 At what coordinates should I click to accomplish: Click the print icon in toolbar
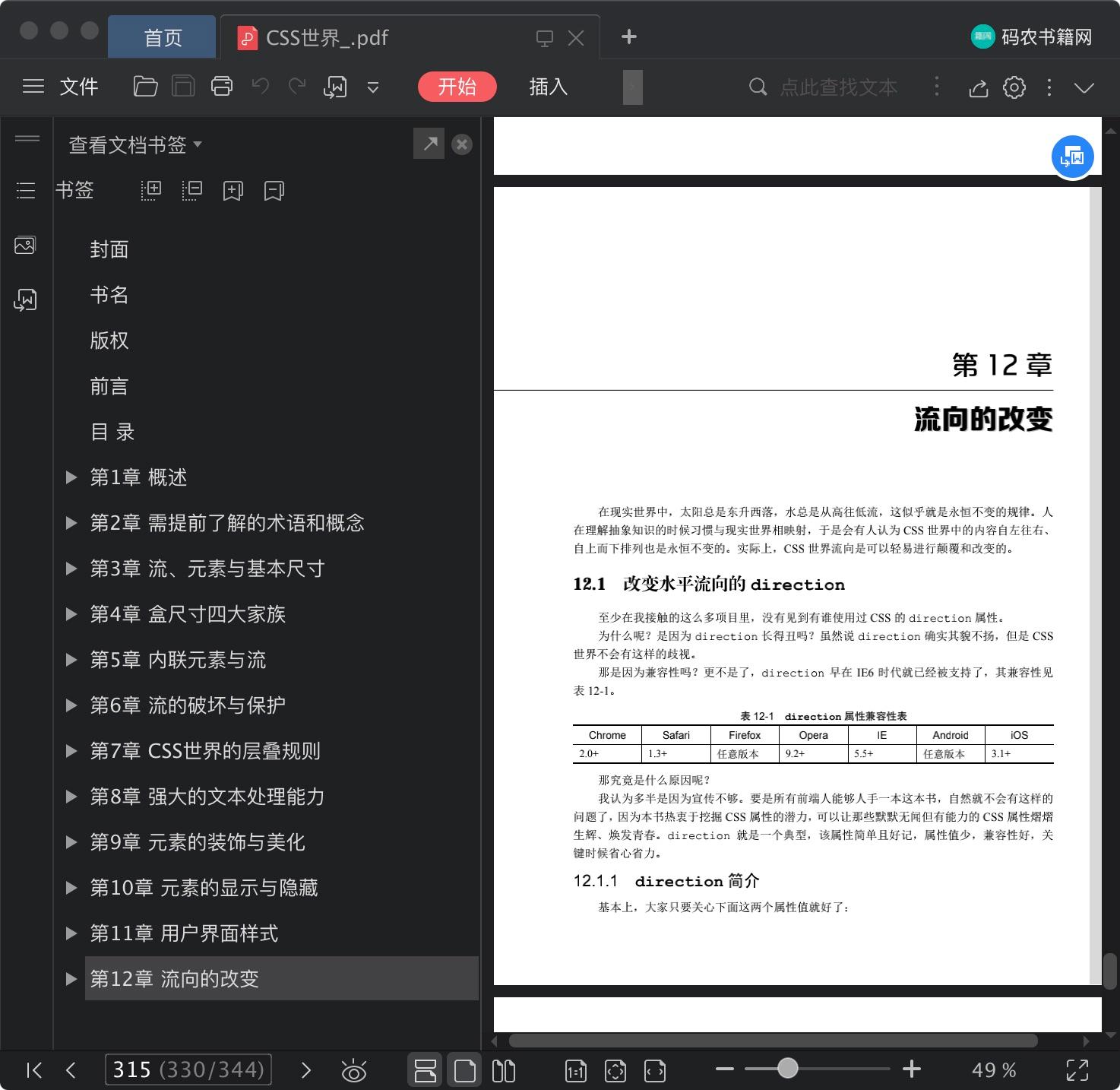point(222,87)
